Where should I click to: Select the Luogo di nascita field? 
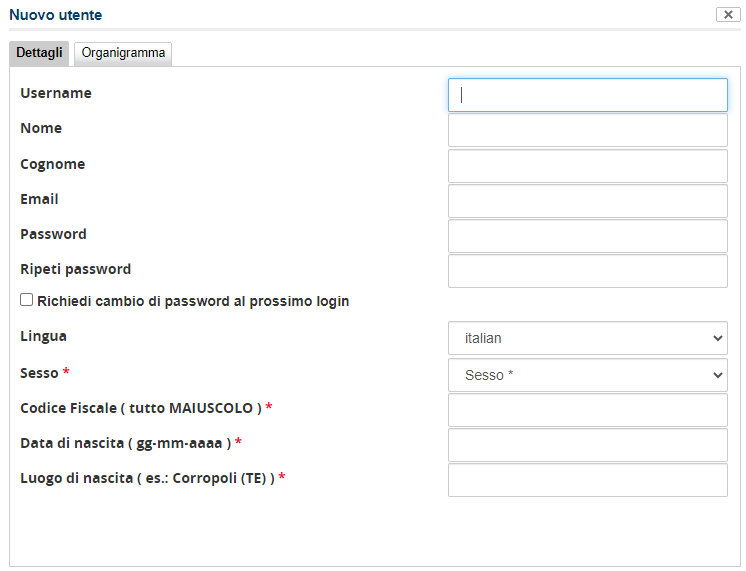(x=587, y=480)
